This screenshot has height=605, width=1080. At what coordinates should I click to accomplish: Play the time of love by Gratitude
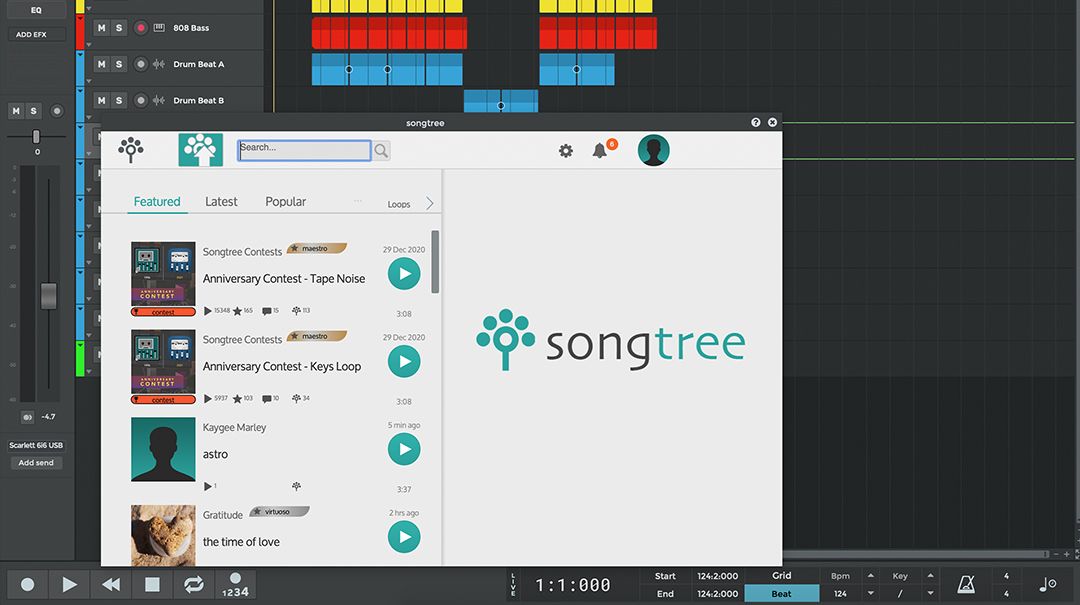[x=404, y=537]
